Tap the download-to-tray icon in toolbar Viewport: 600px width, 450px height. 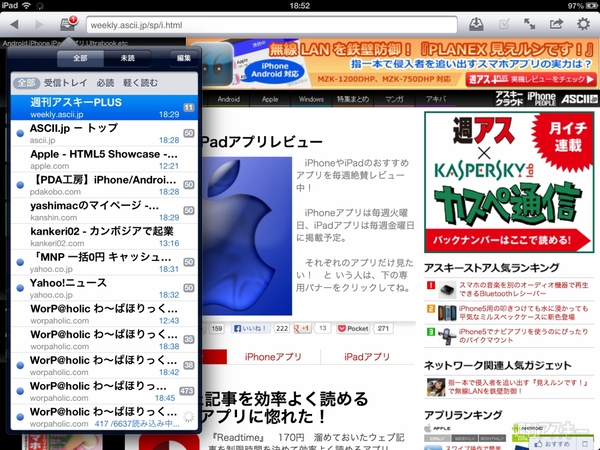476,24
